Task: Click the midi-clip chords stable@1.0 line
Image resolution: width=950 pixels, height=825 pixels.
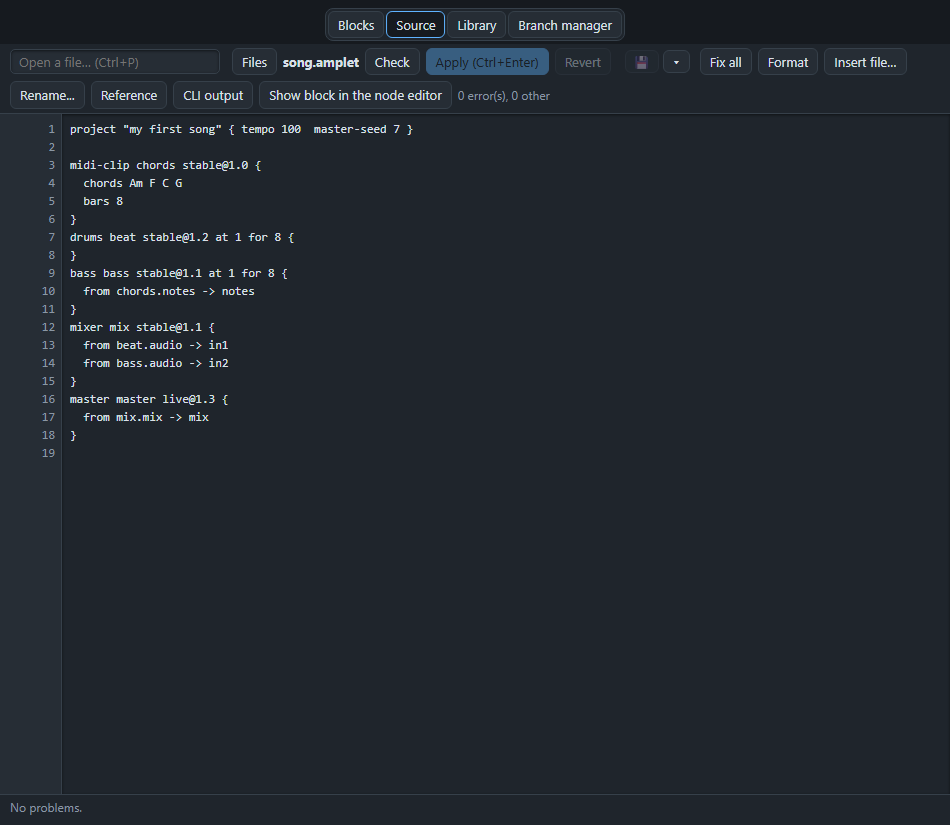Action: click(x=165, y=165)
